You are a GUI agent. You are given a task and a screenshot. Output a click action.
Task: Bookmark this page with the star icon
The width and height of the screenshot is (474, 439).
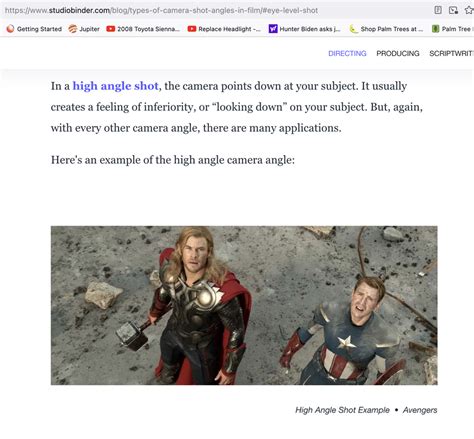pos(469,10)
